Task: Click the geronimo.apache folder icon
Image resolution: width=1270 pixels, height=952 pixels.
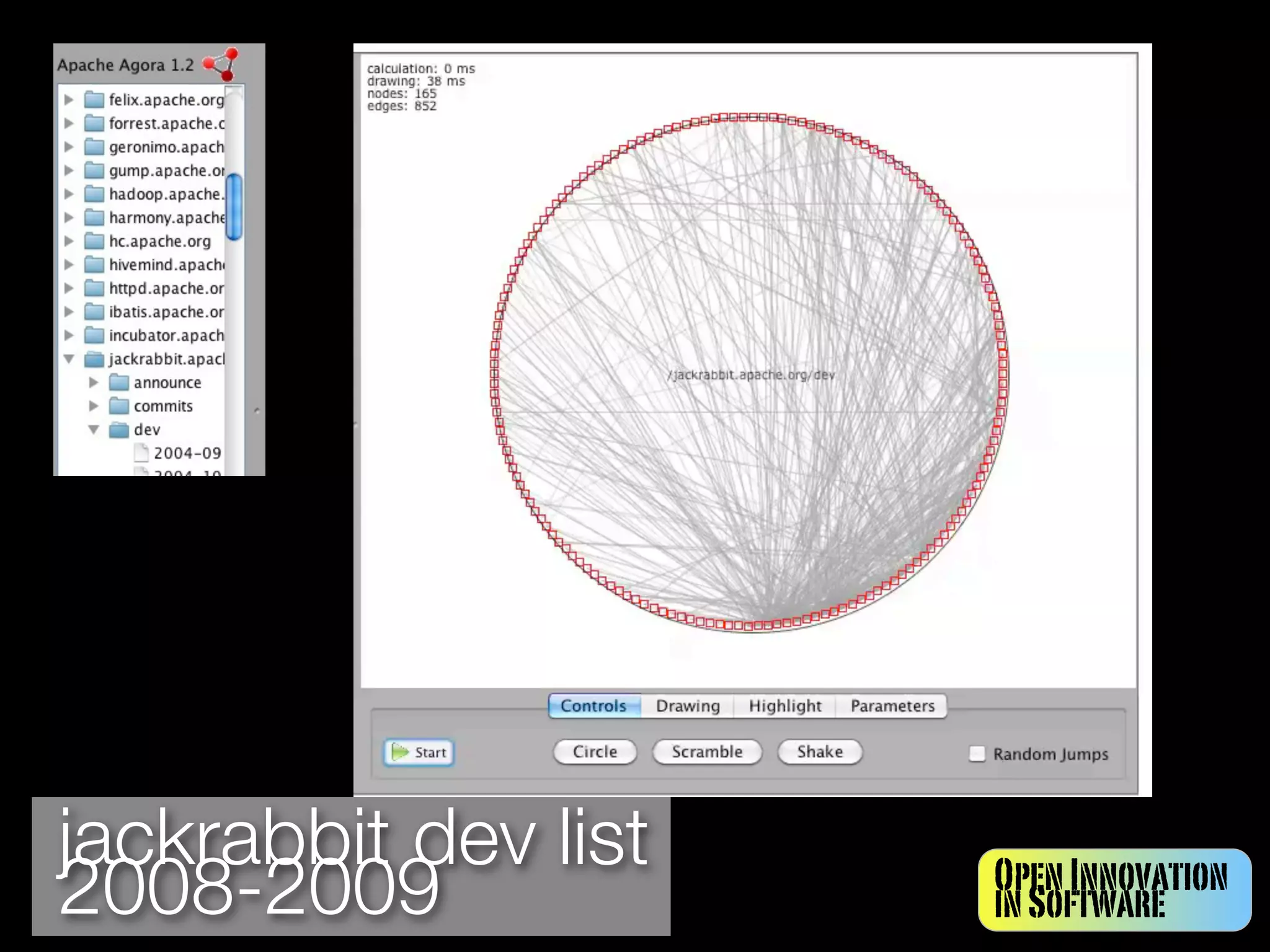Action: [94, 147]
